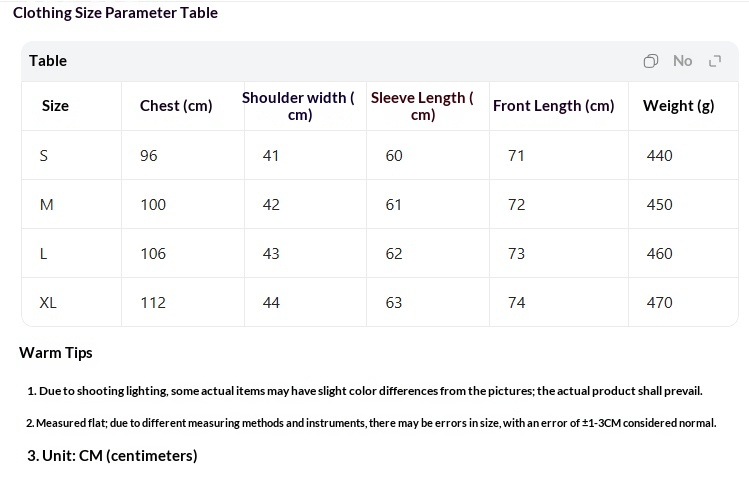This screenshot has width=749, height=481.
Task: Select the XL size row cell
Action: tap(72, 302)
